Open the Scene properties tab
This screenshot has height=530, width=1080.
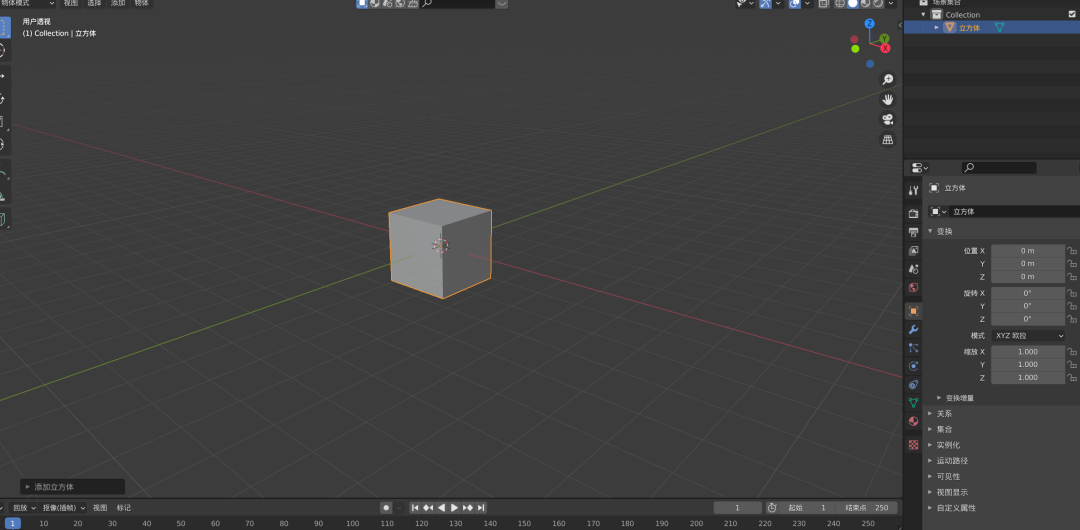click(913, 269)
